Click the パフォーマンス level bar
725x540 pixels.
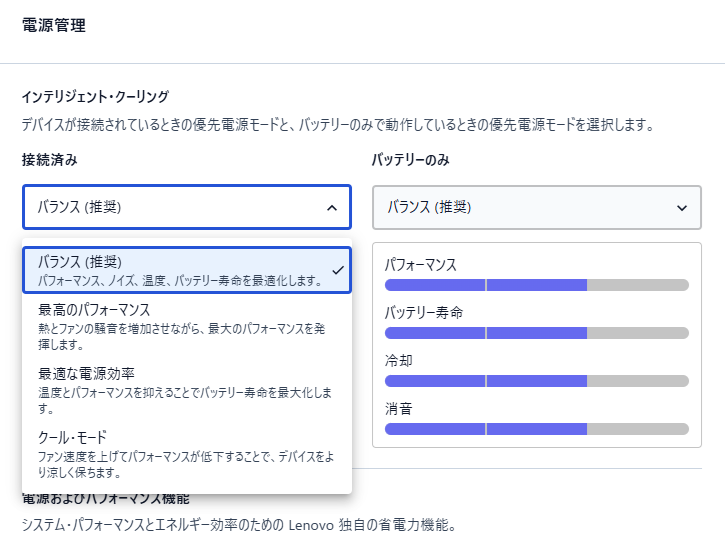(537, 285)
